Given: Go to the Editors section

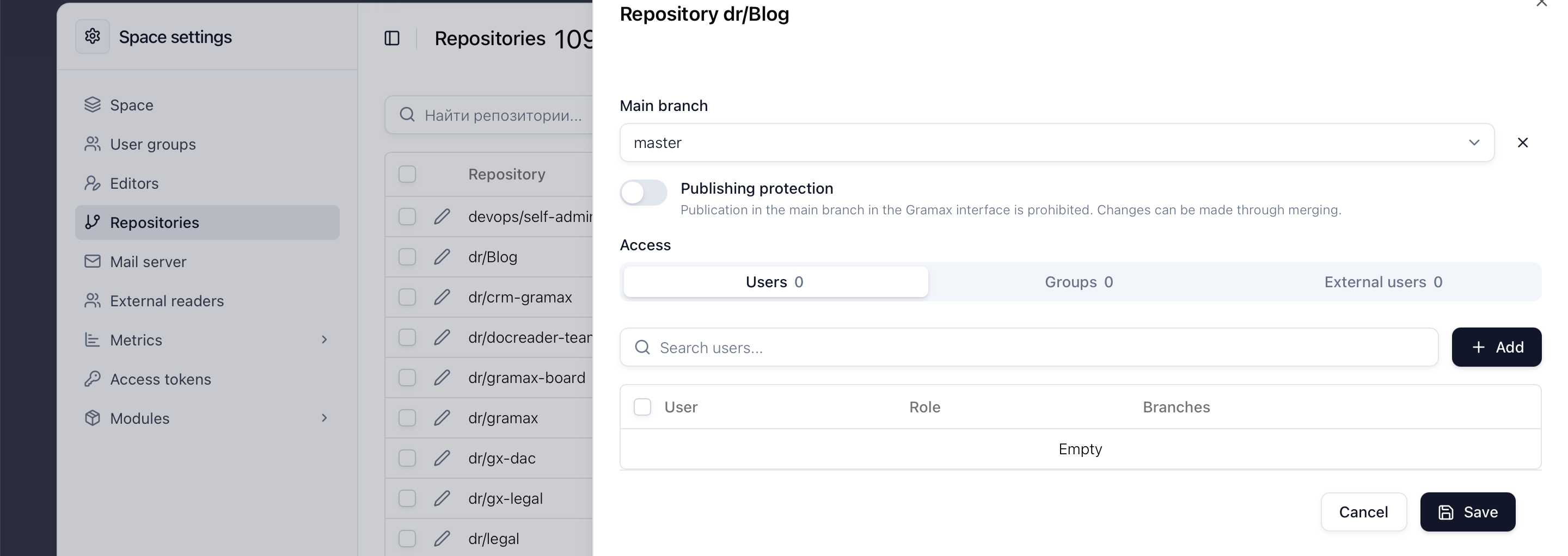Looking at the screenshot, I should (x=207, y=183).
